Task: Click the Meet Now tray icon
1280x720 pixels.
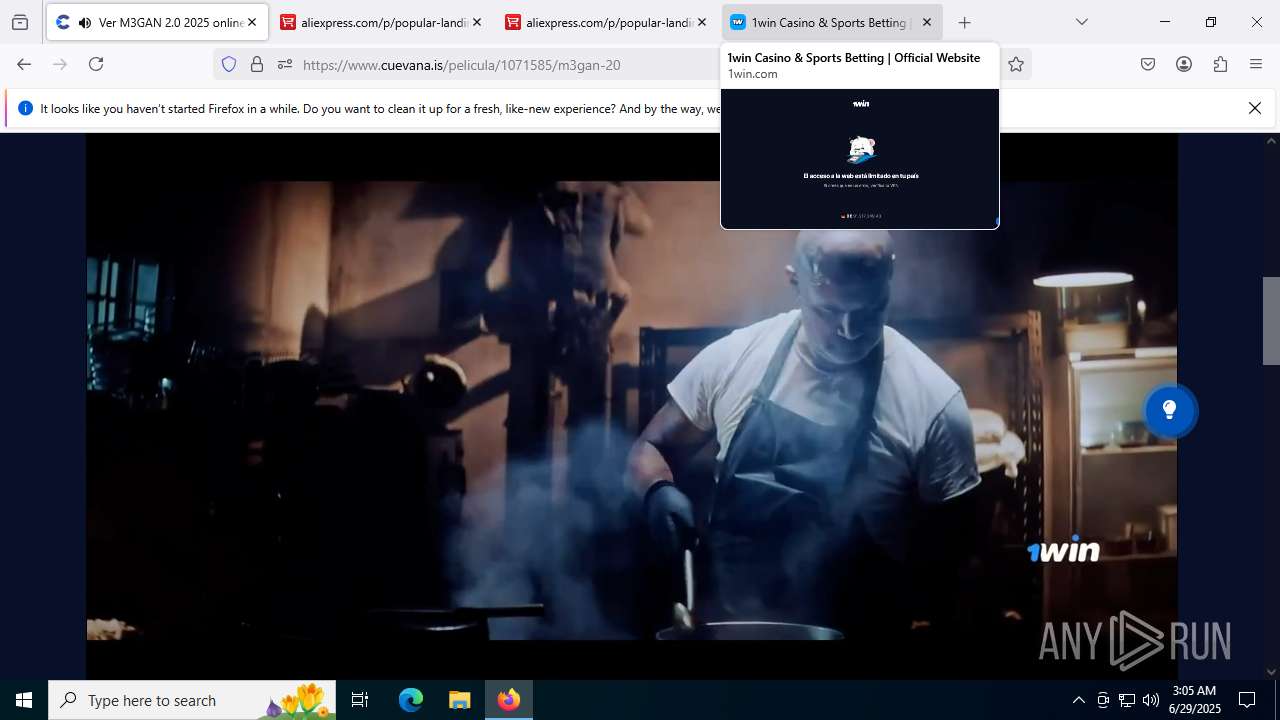Action: point(1103,700)
